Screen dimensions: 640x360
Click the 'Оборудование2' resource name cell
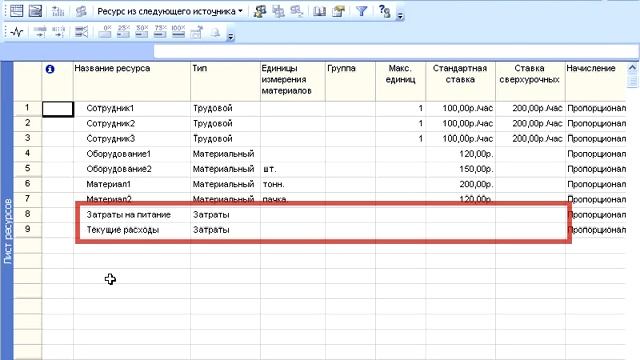(x=132, y=169)
